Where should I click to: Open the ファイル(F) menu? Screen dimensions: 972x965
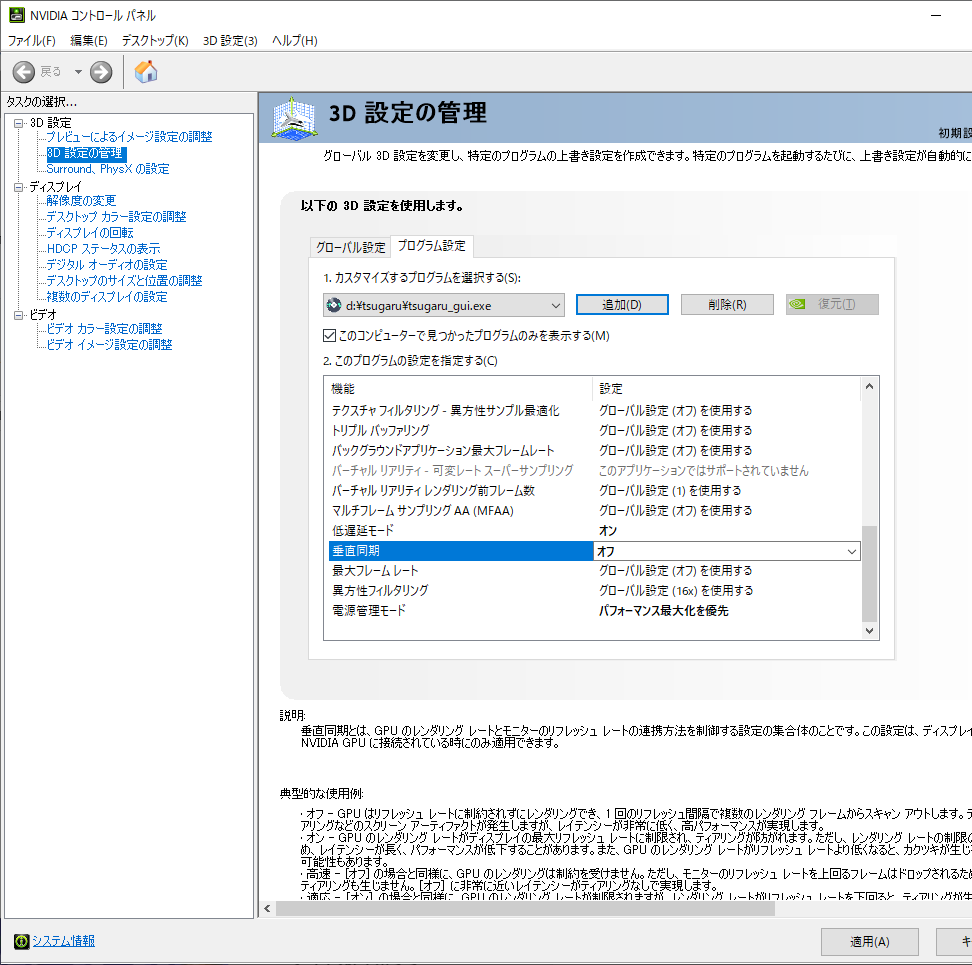point(32,41)
